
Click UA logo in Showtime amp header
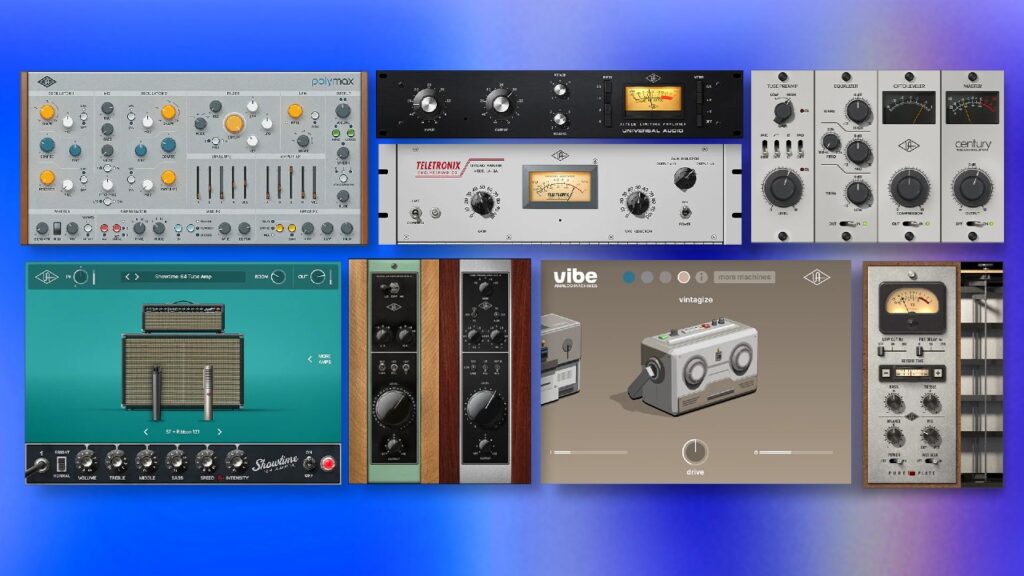pyautogui.click(x=46, y=277)
